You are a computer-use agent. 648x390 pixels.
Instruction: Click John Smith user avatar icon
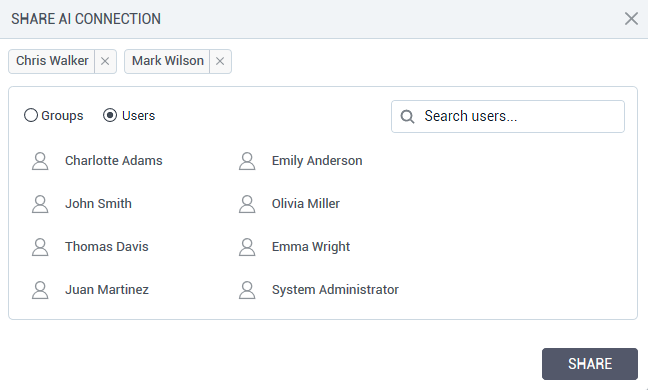tap(40, 204)
